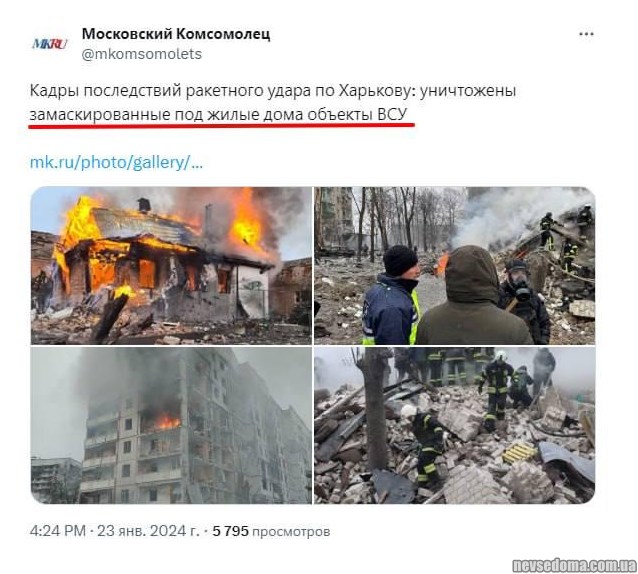The image size is (638, 574).
Task: Open the Московский Комсомолец profile name
Action: pyautogui.click(x=176, y=34)
